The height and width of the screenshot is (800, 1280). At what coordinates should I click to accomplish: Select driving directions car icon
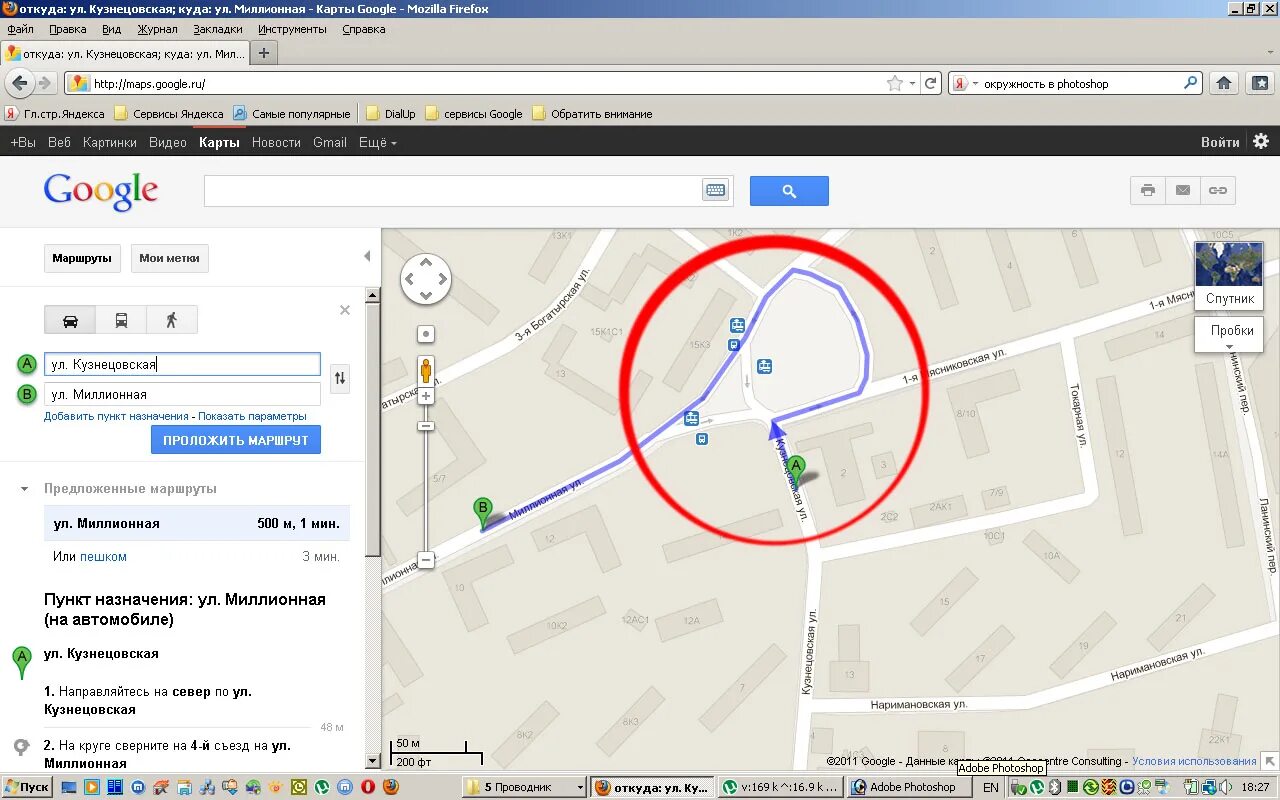tap(70, 320)
